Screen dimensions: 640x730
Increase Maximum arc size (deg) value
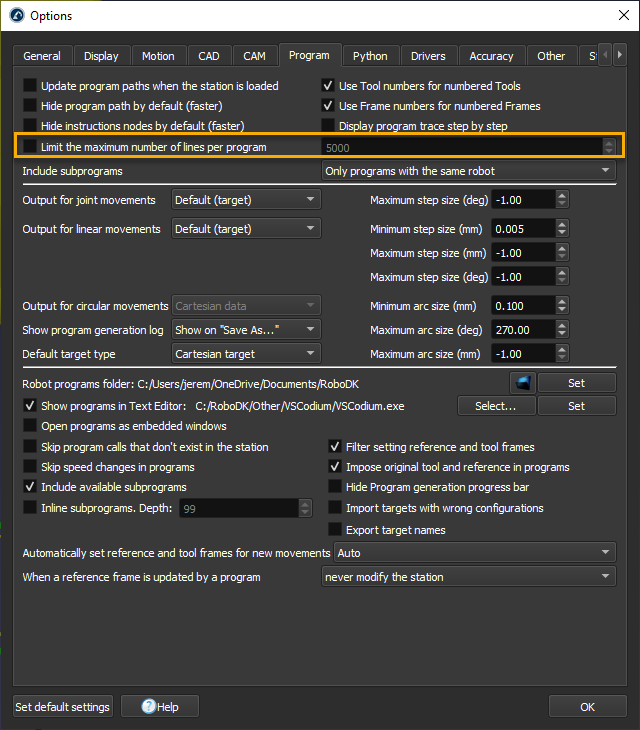[562, 325]
